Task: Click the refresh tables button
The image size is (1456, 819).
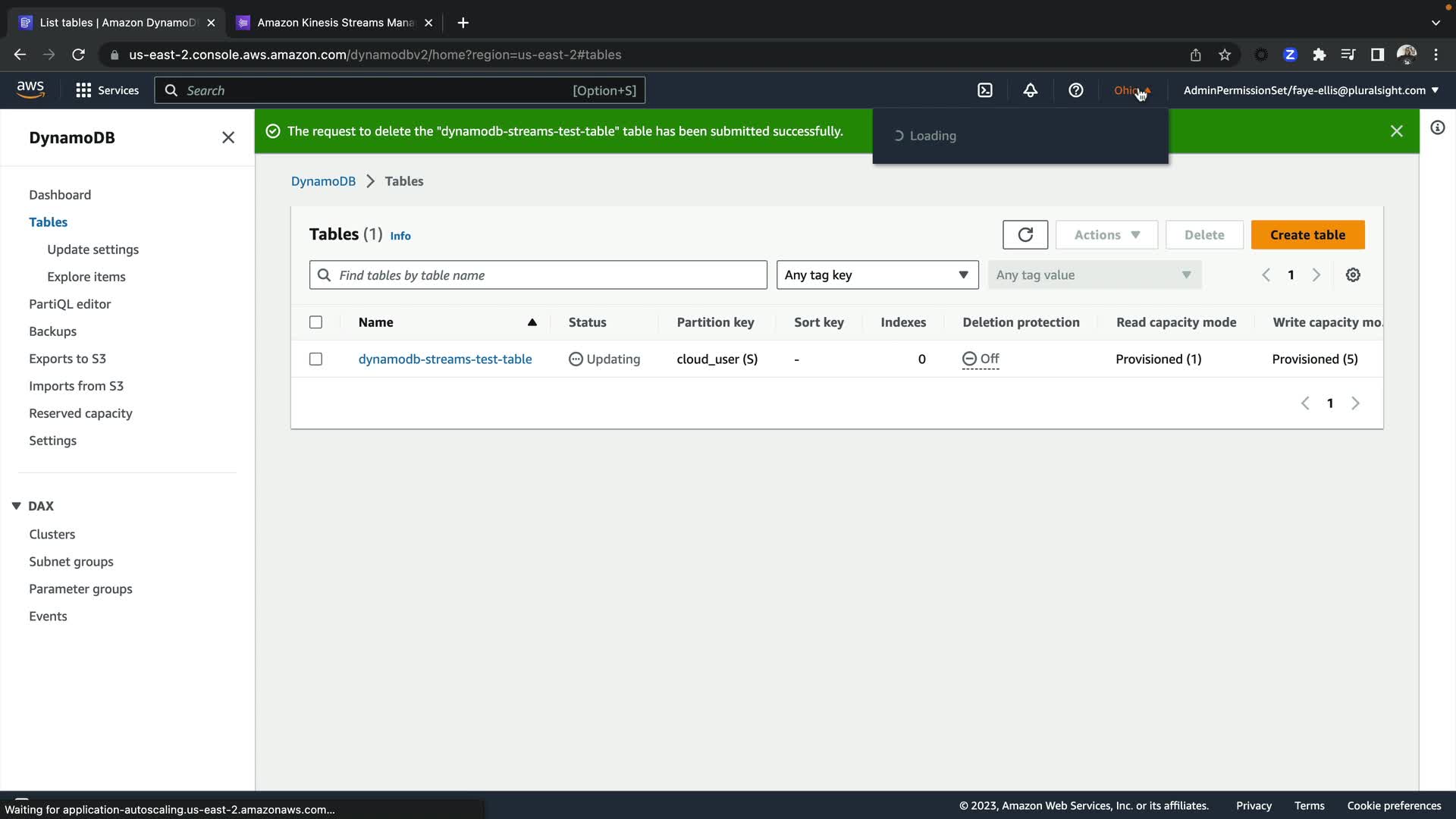Action: (1025, 235)
